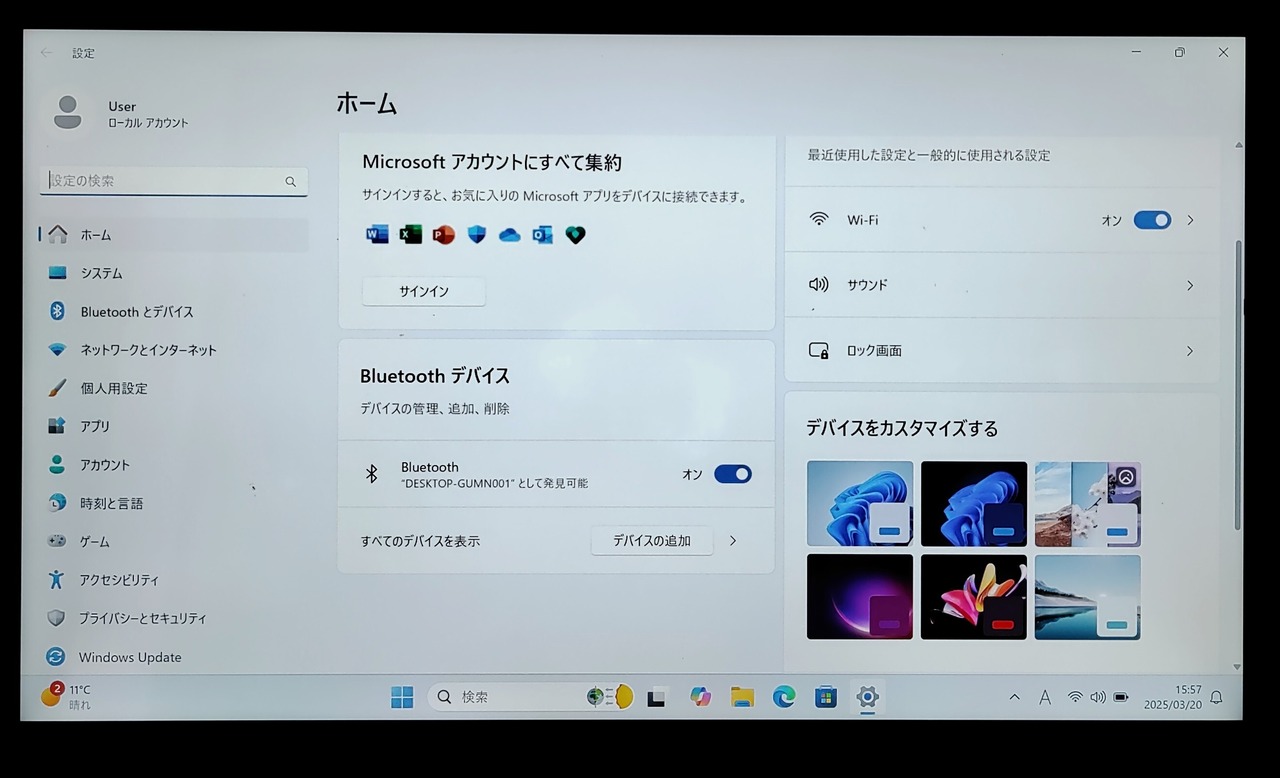Viewport: 1280px width, 778px height.
Task: Click the battery icon in system tray
Action: (x=1121, y=697)
